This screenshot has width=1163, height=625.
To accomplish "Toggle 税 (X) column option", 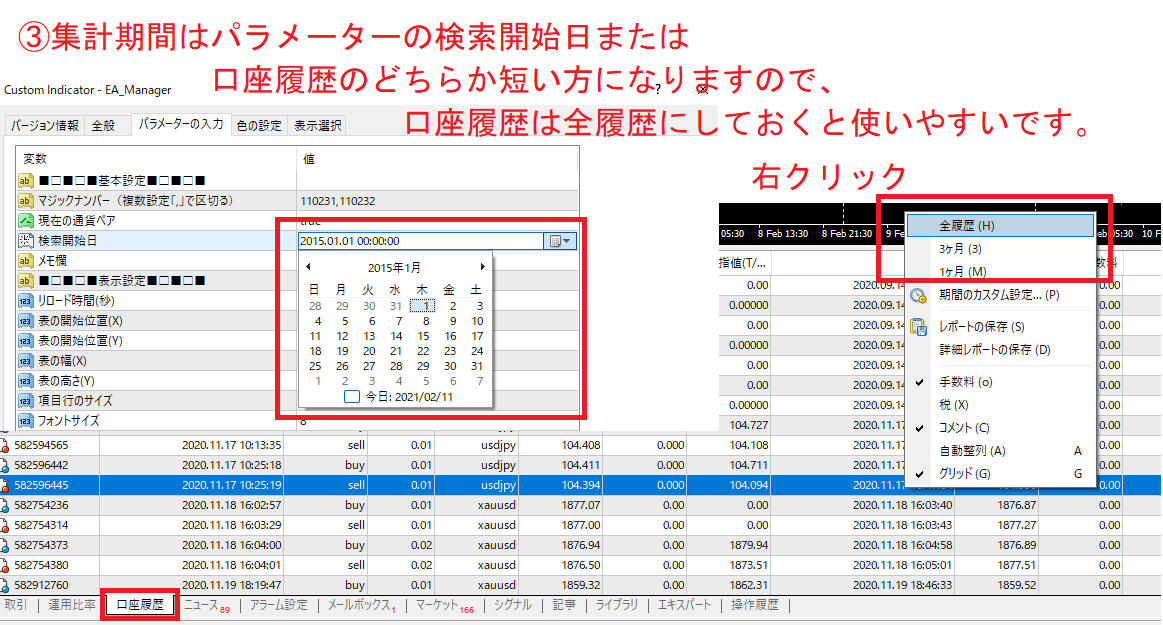I will click(1001, 405).
